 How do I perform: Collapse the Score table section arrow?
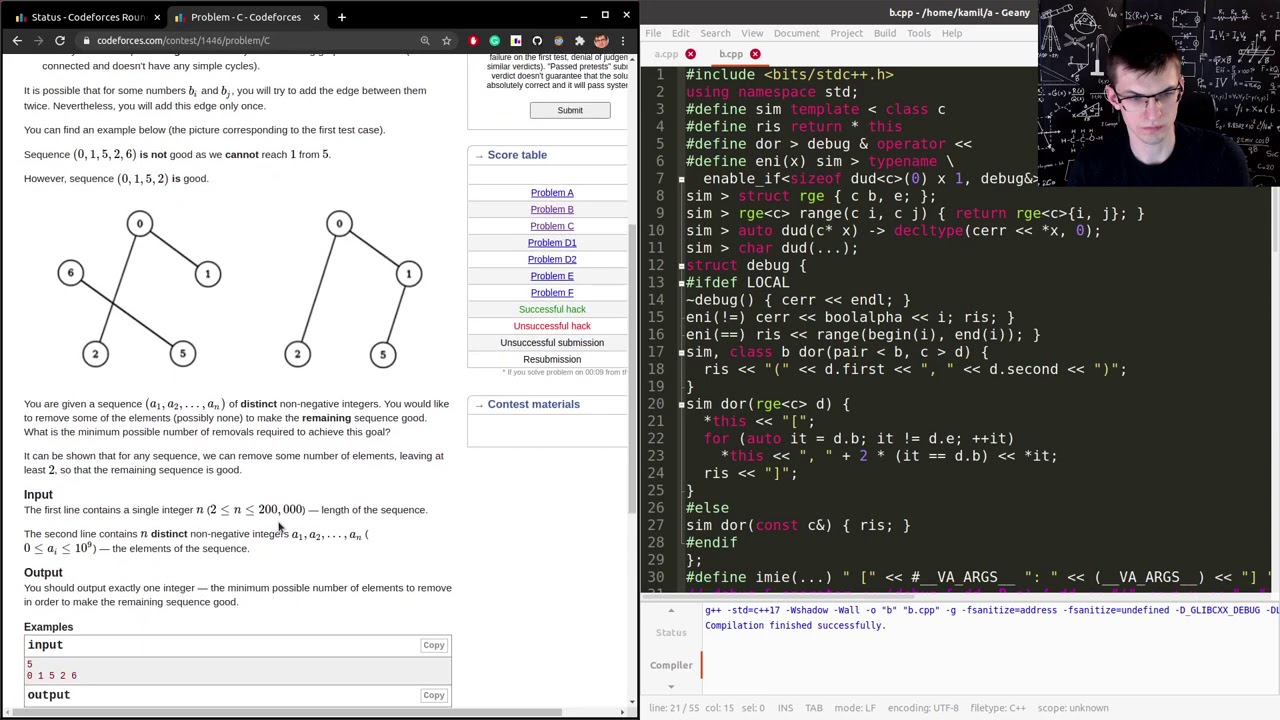pyautogui.click(x=479, y=155)
